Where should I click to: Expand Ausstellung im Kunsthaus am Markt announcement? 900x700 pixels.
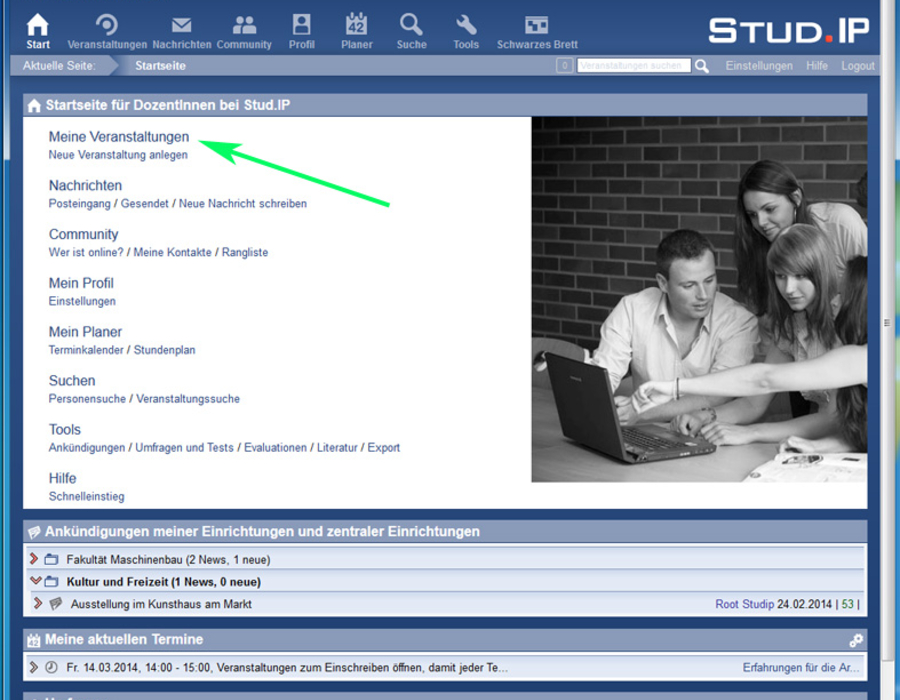click(x=38, y=604)
